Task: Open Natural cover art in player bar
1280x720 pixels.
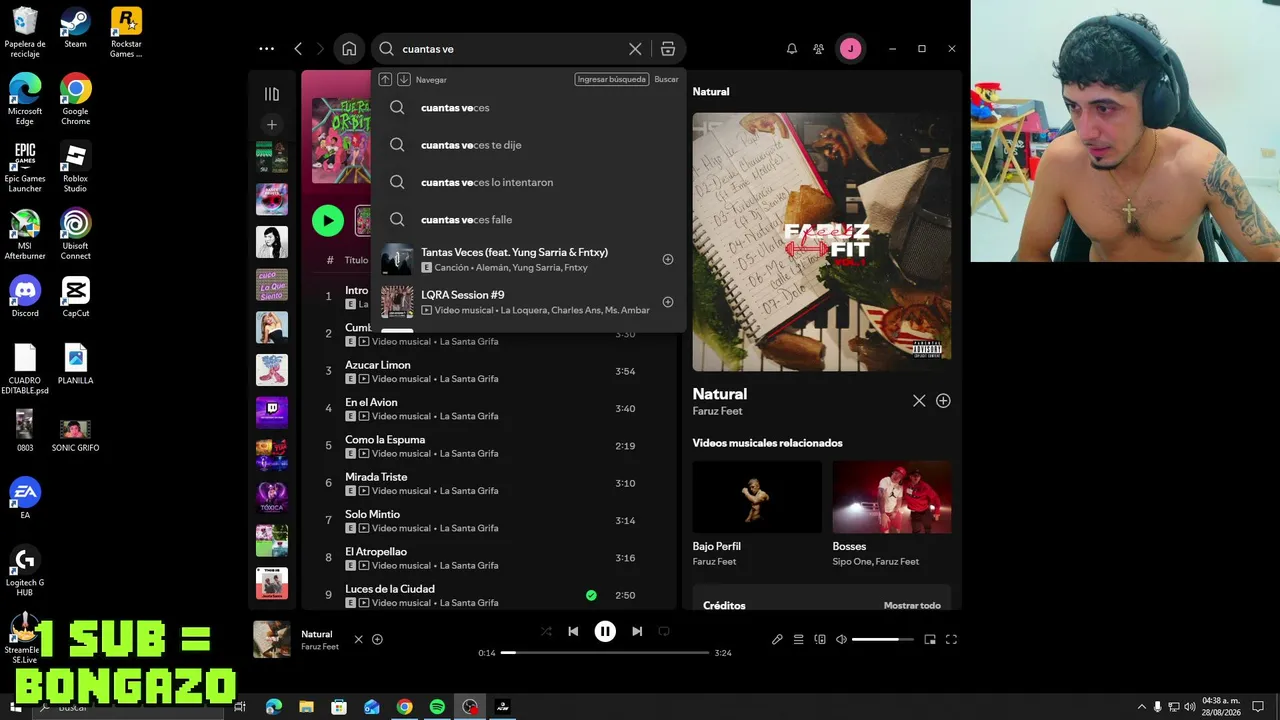Action: click(x=272, y=639)
